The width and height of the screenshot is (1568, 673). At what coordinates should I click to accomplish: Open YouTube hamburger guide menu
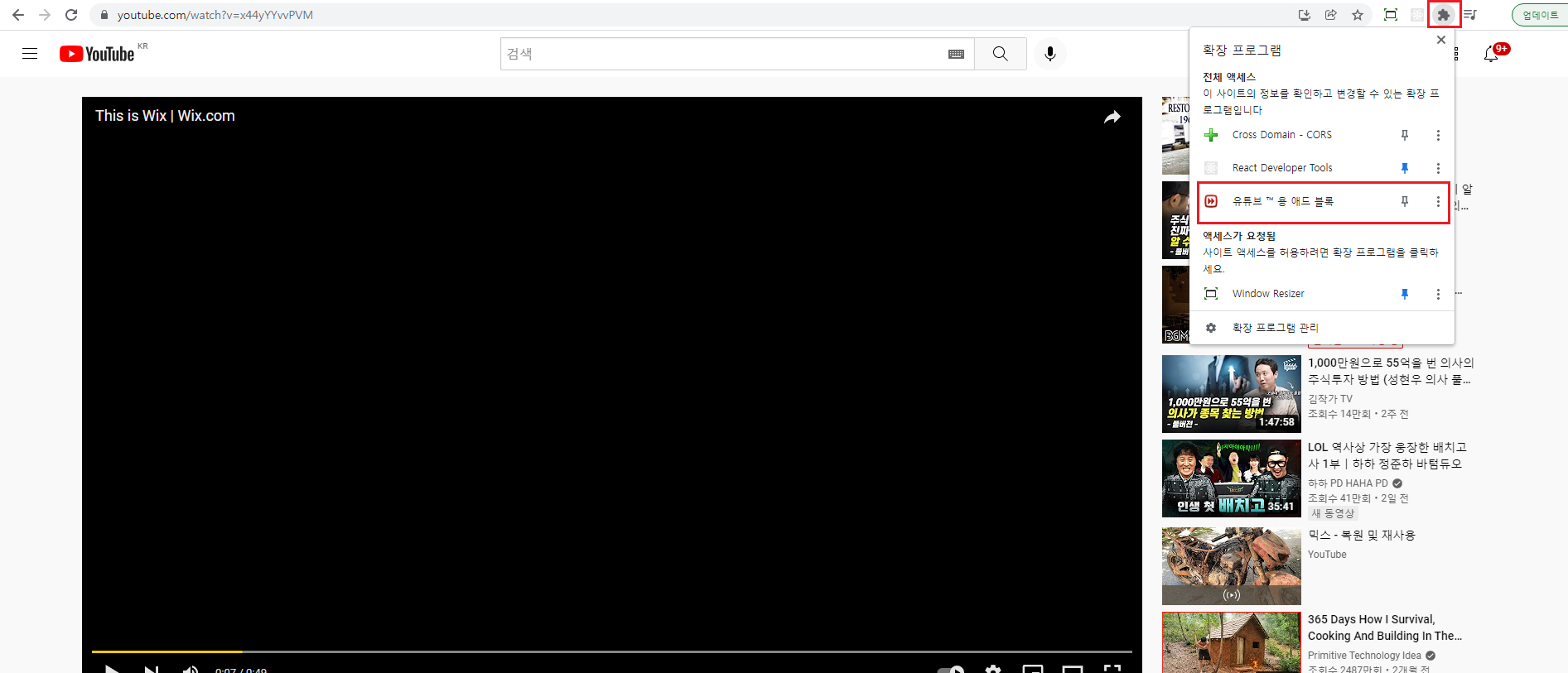tap(30, 54)
